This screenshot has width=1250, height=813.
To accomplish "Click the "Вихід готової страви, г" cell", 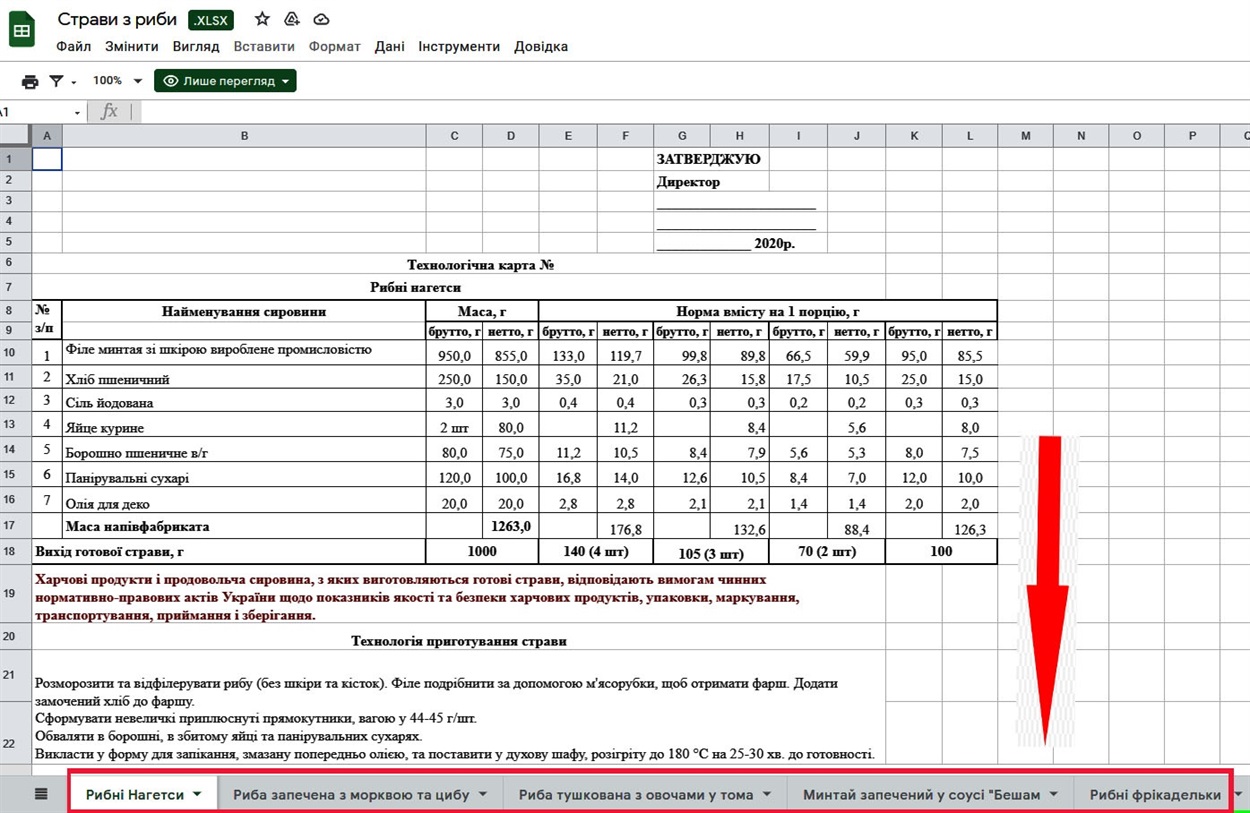I will click(229, 551).
